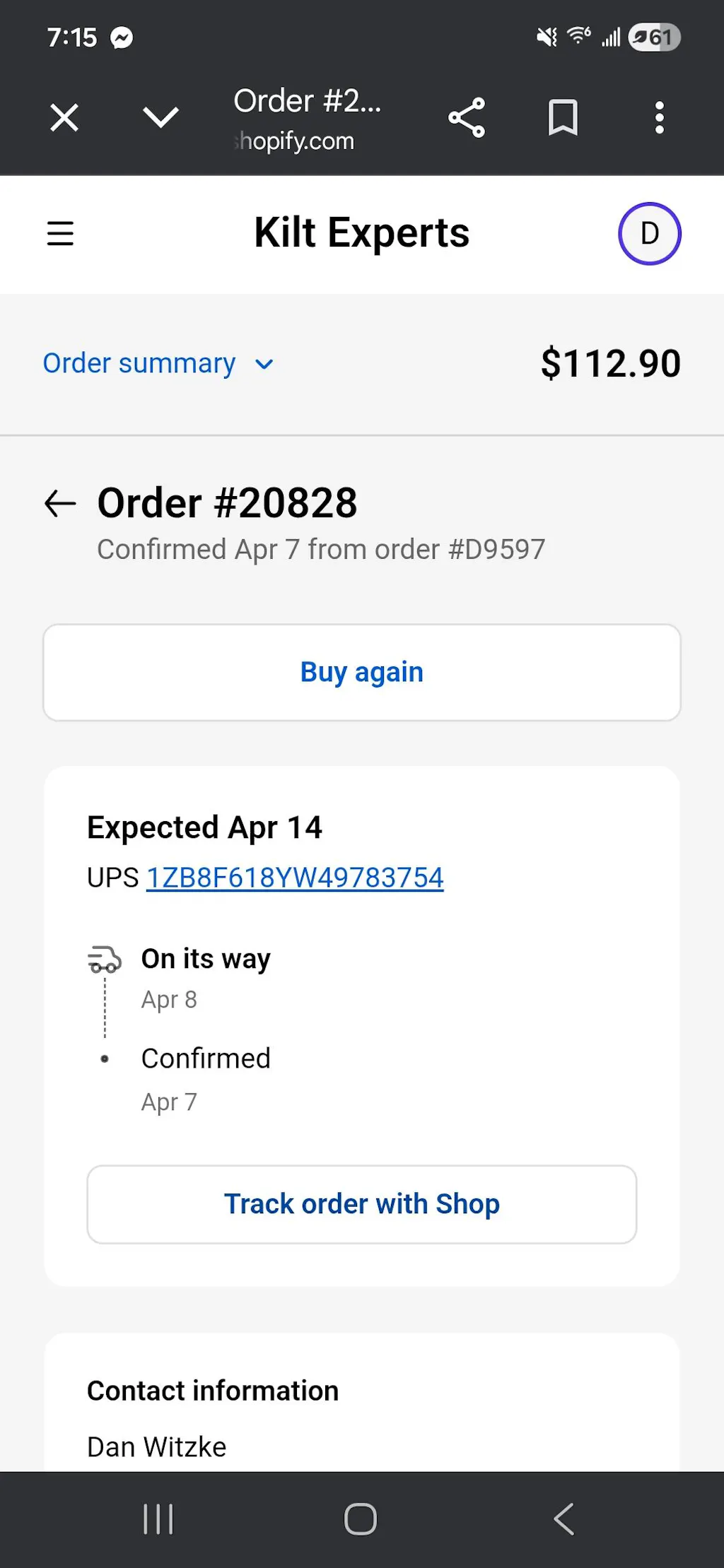The width and height of the screenshot is (724, 1568).
Task: Open the hamburger navigation menu
Action: point(60,233)
